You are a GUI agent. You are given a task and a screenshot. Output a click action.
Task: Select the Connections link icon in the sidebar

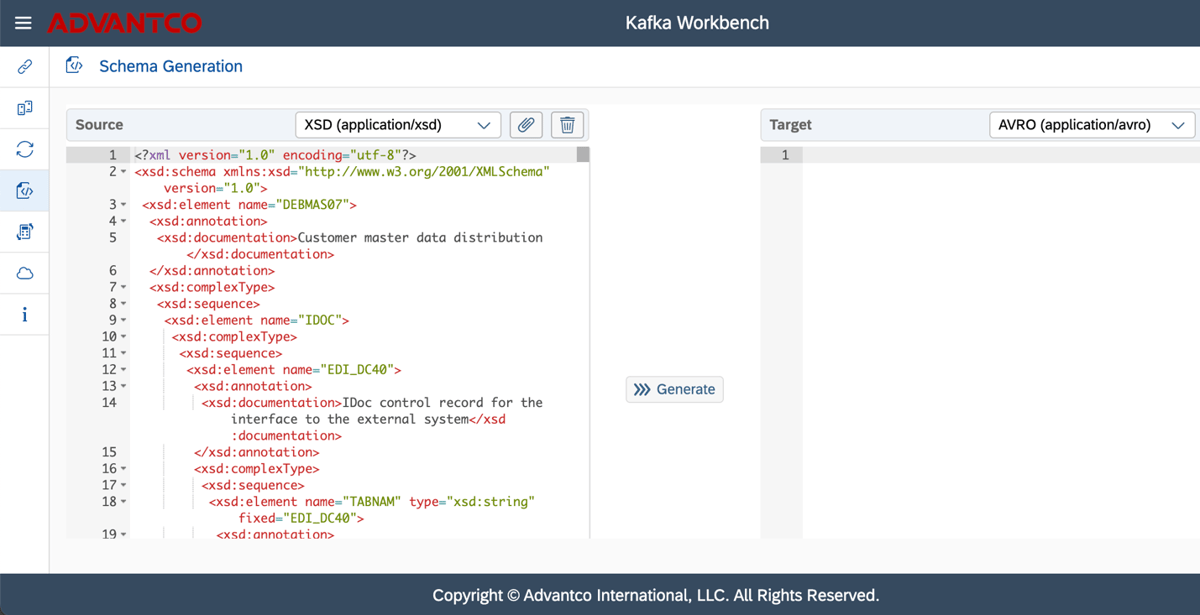point(24,67)
